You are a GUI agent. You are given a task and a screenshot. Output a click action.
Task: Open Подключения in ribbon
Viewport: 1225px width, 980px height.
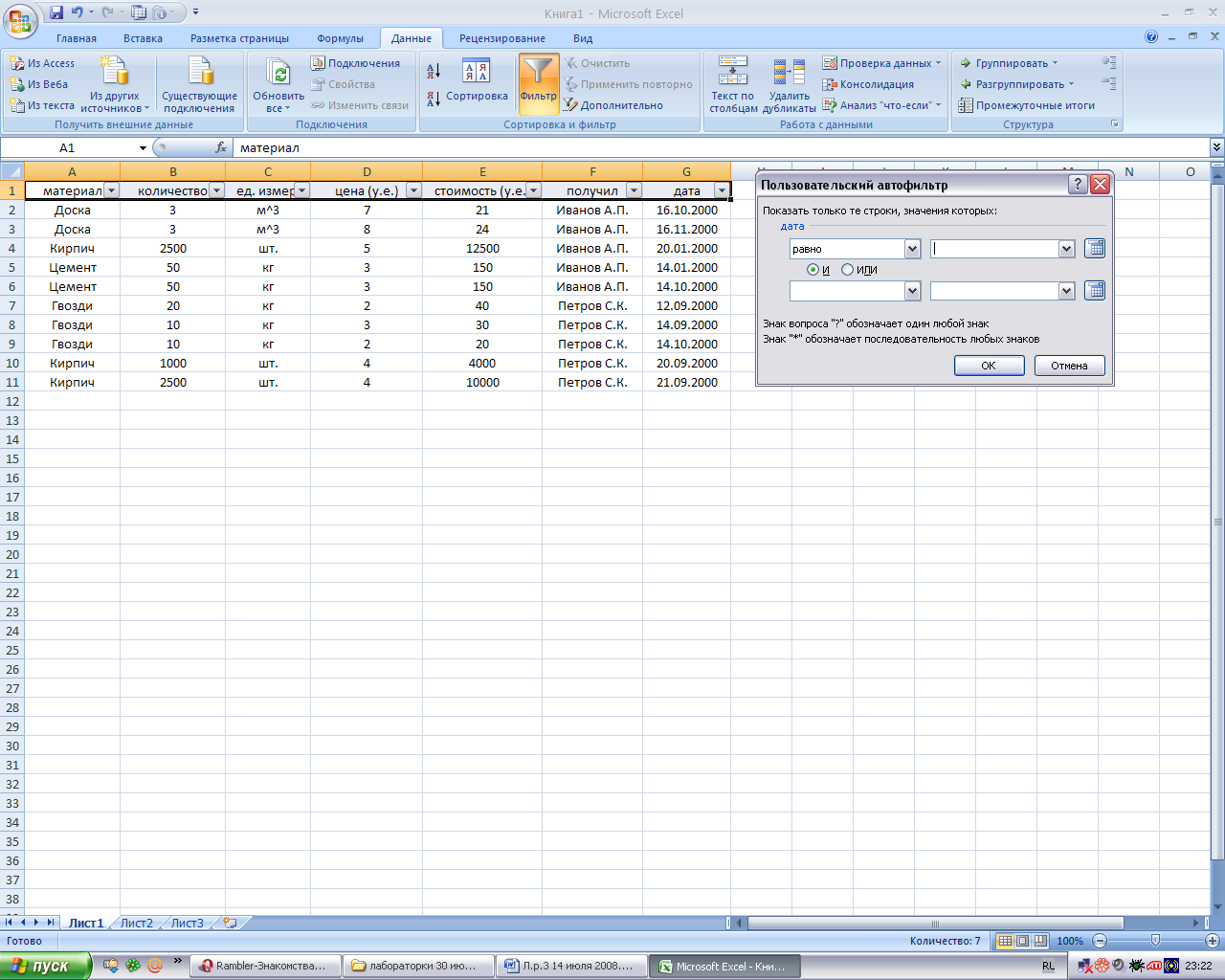355,63
